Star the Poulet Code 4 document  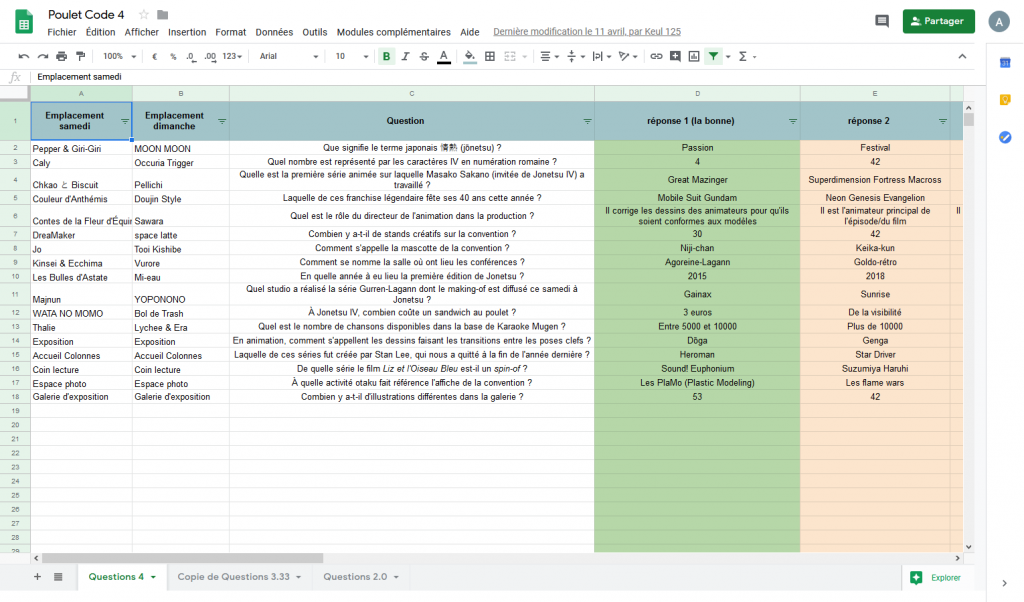point(144,14)
